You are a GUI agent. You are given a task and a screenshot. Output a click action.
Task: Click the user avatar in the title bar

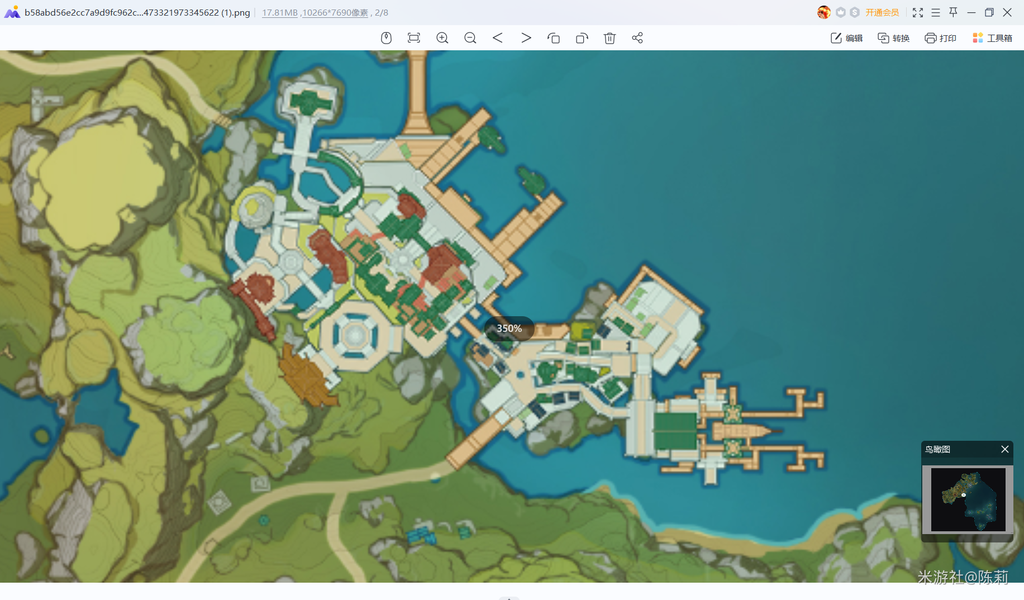pyautogui.click(x=824, y=12)
